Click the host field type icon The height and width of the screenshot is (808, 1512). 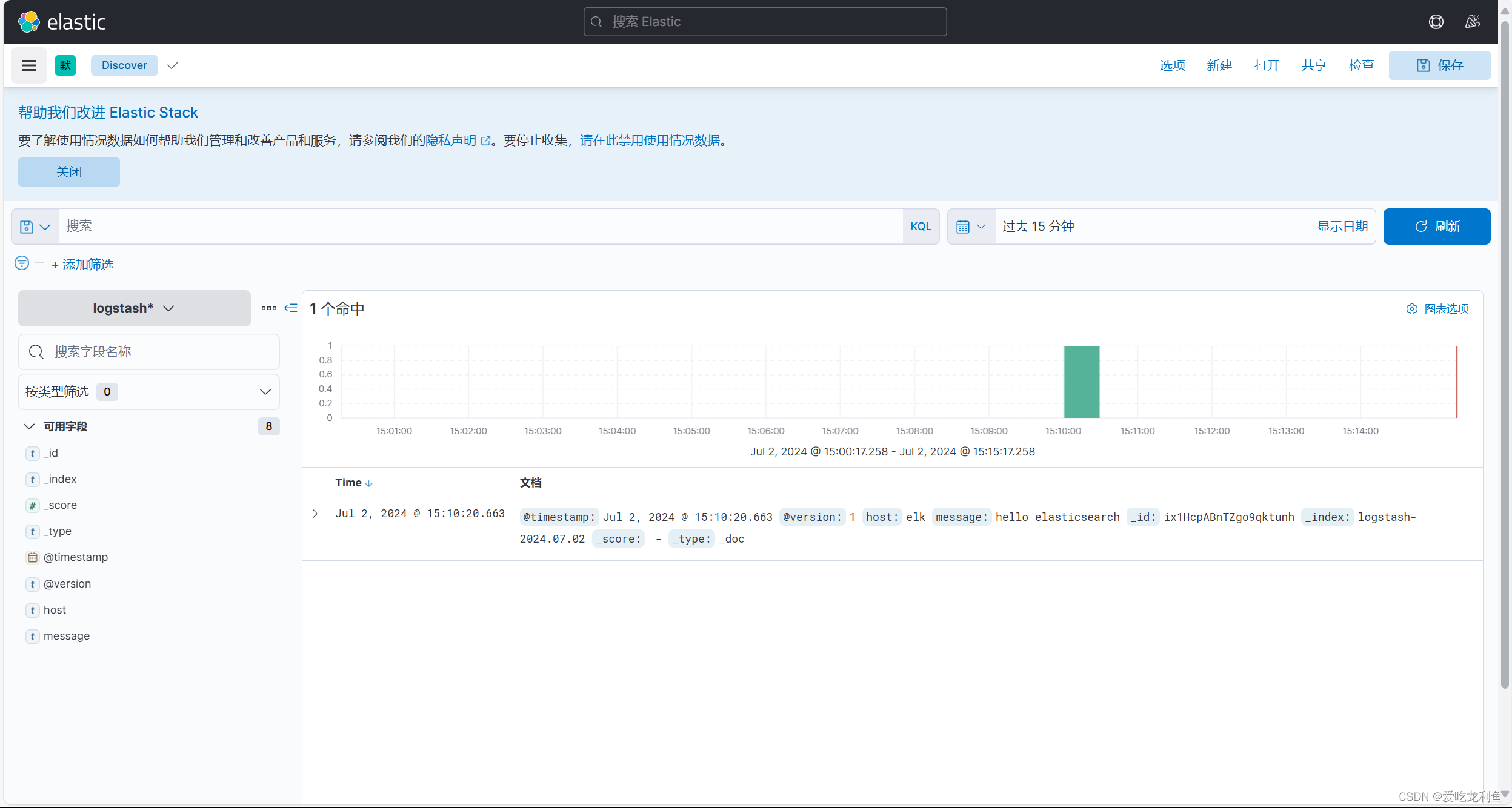[33, 610]
